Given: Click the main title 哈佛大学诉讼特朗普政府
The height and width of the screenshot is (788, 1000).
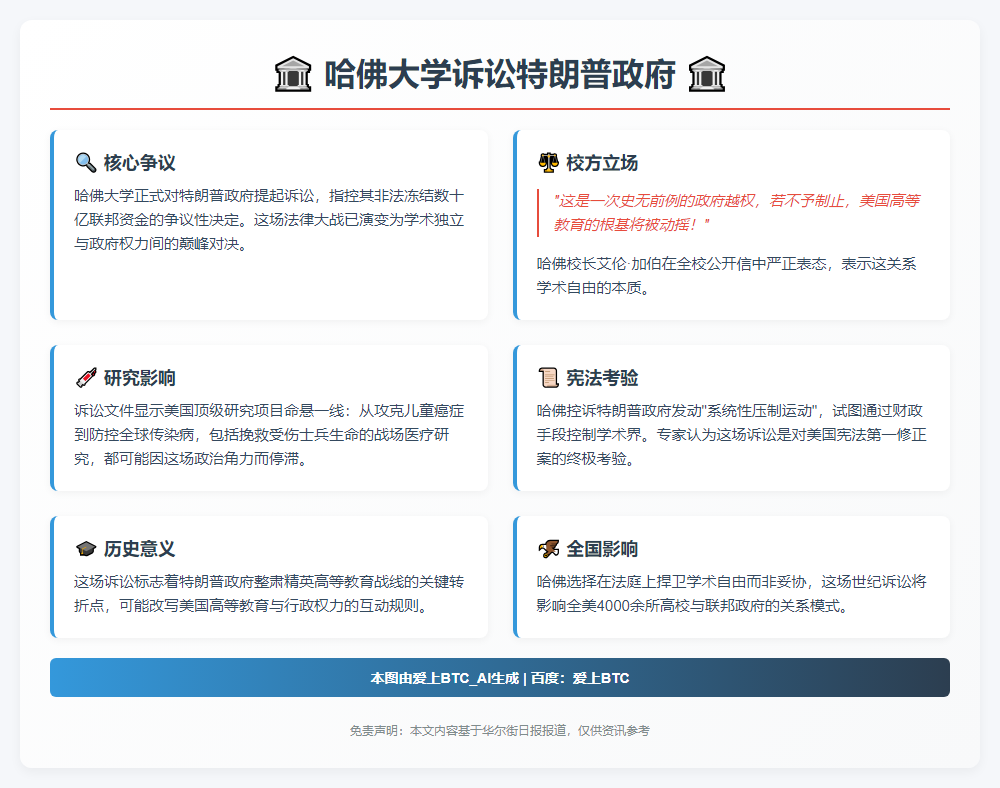Looking at the screenshot, I should [500, 74].
